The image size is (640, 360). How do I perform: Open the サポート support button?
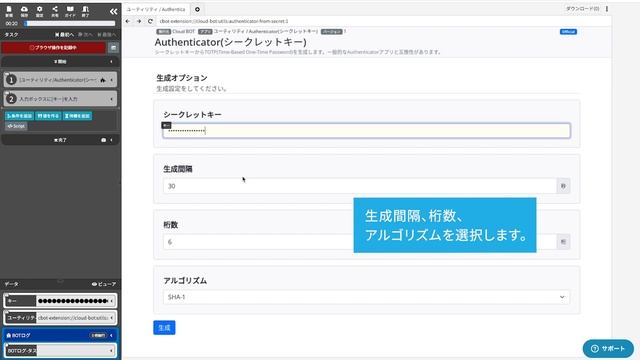click(x=608, y=349)
